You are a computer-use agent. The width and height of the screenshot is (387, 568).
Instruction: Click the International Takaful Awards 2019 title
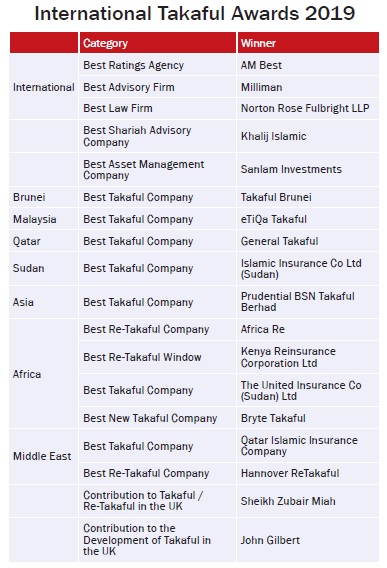[195, 14]
